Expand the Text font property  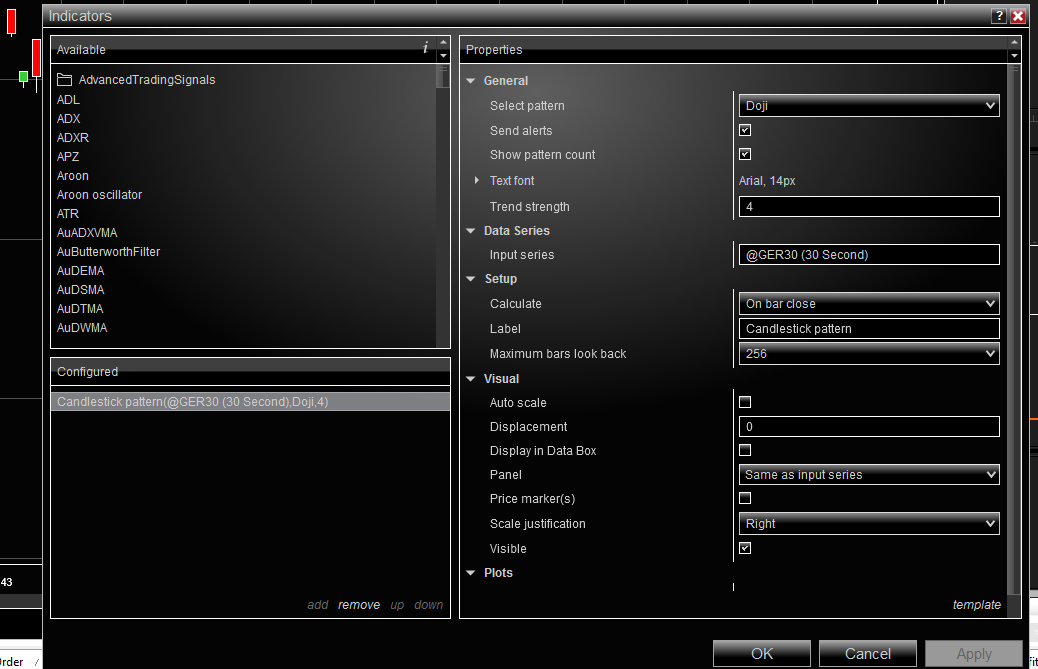tap(477, 180)
